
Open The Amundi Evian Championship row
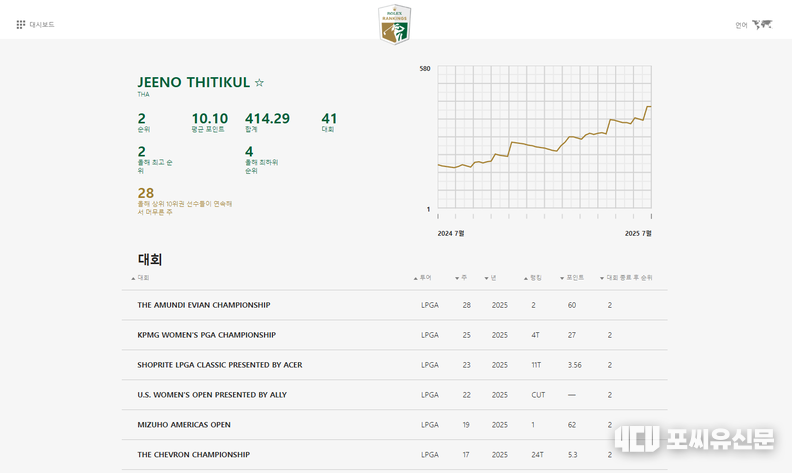pyautogui.click(x=394, y=305)
